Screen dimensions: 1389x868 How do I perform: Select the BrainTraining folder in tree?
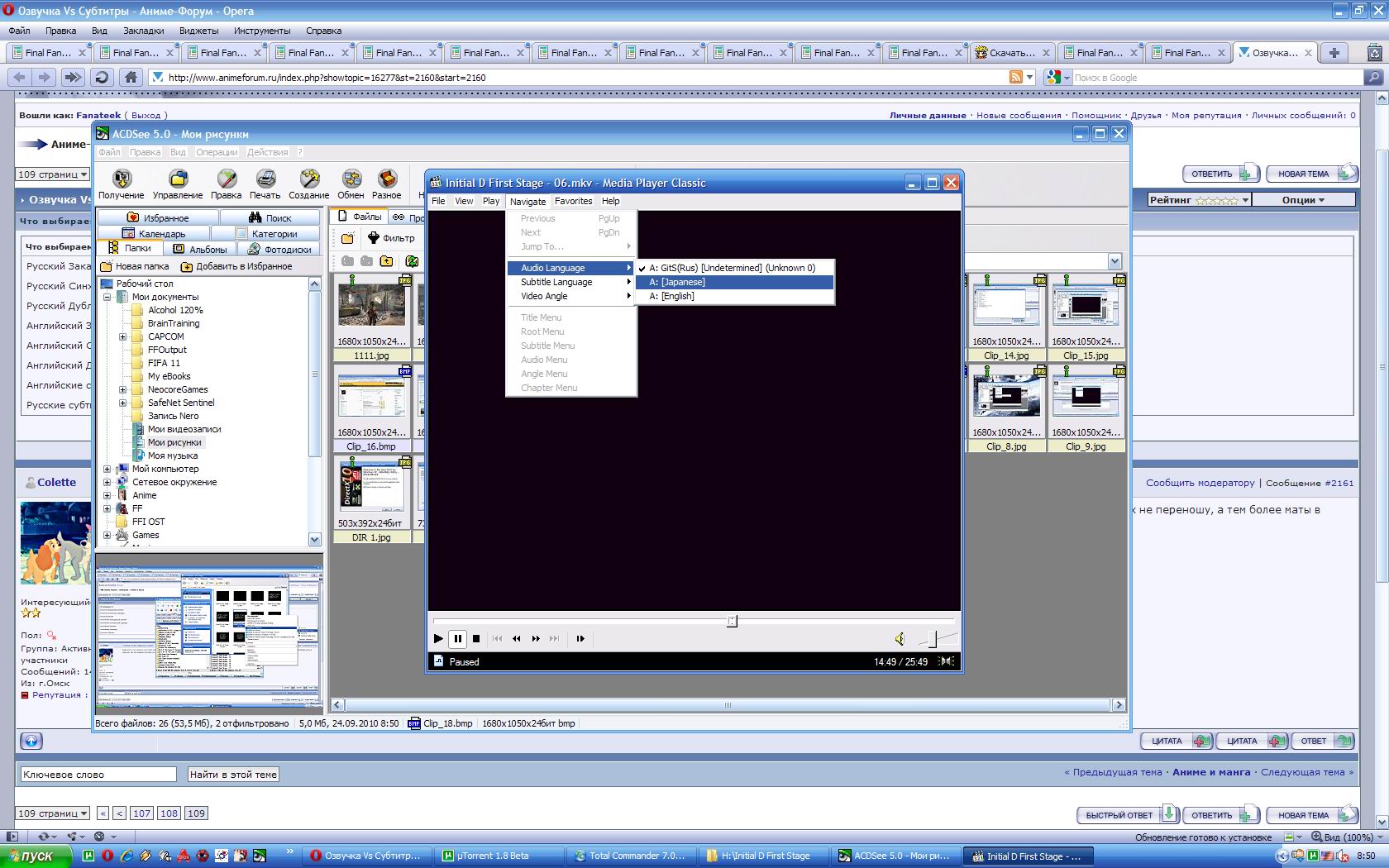pyautogui.click(x=174, y=323)
